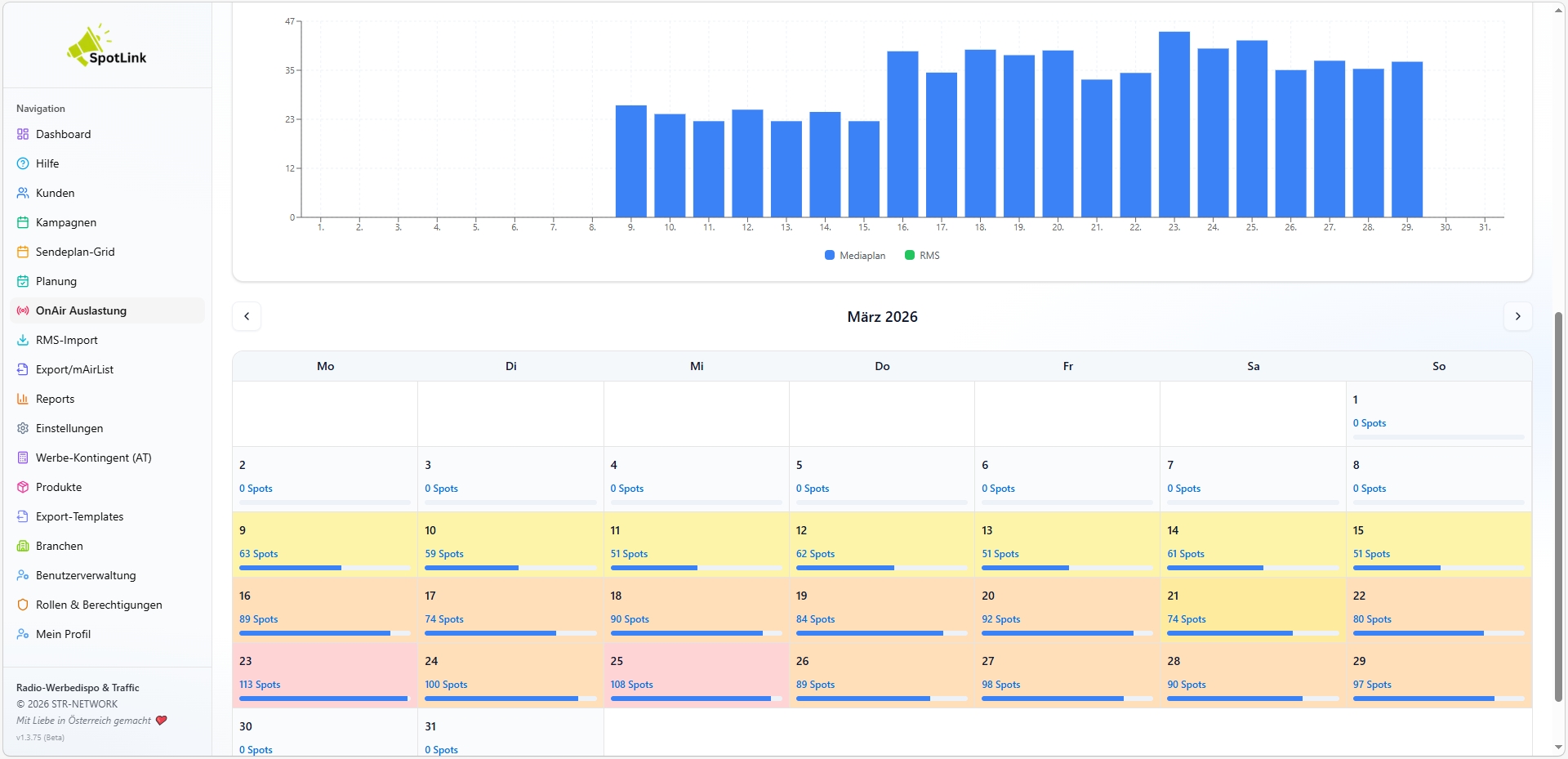Open the 108 Spots link on March 25
Viewport: 1568px width, 759px height.
pos(631,685)
